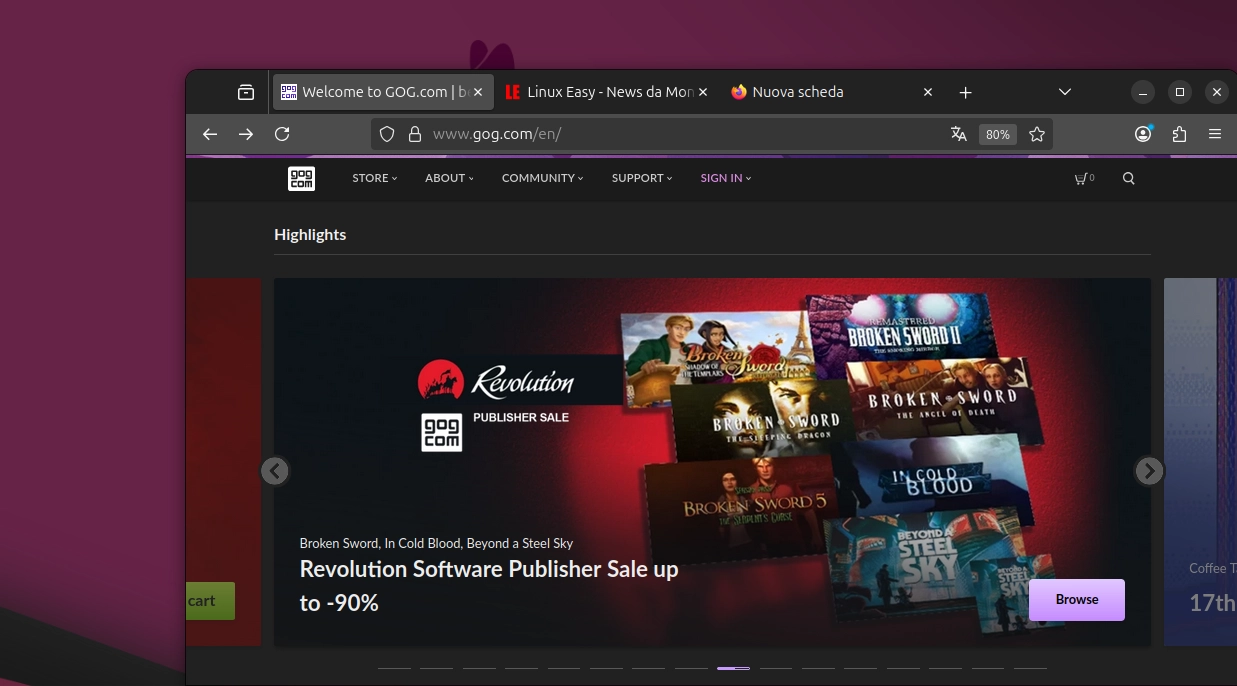The height and width of the screenshot is (686, 1237).
Task: Reload the current page
Action: pos(282,133)
